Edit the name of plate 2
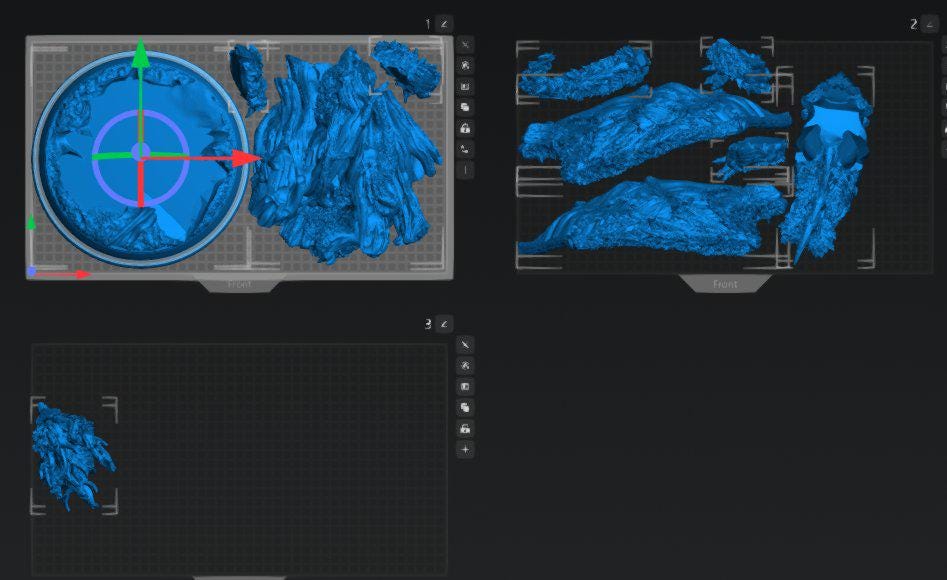 tap(930, 24)
